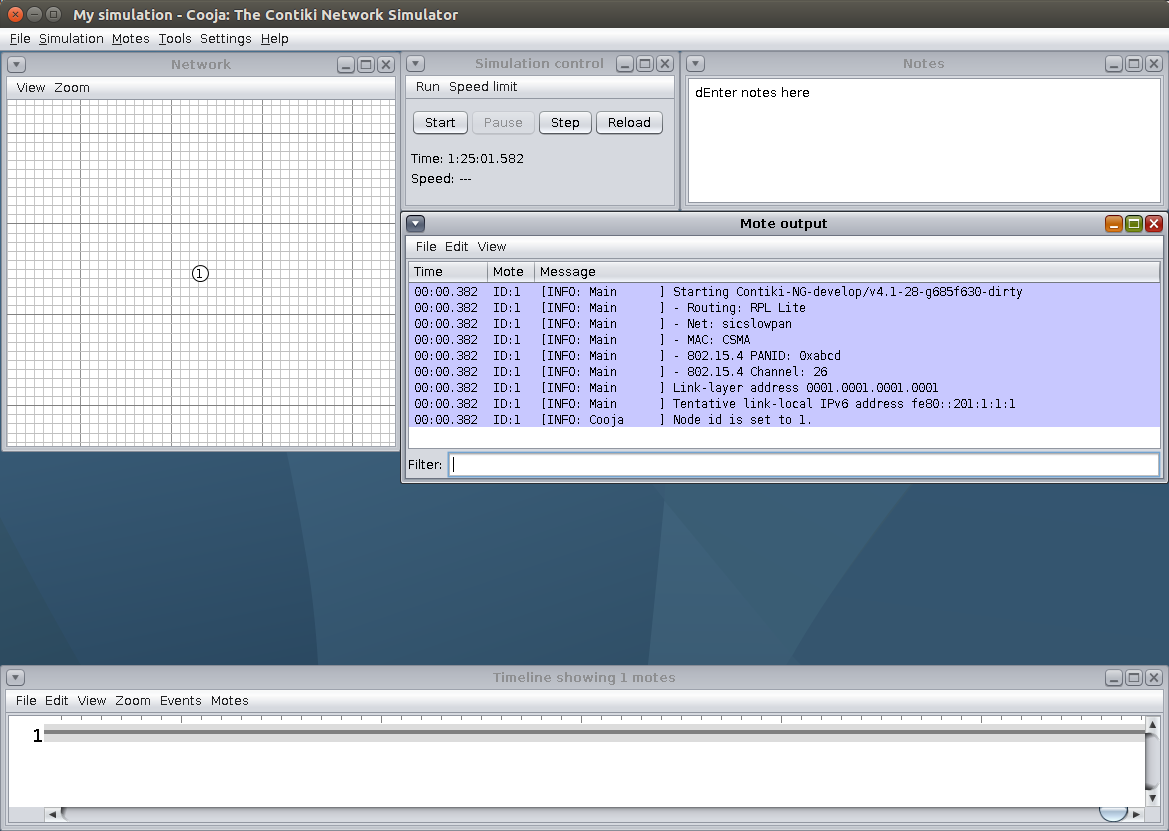The image size is (1169, 831).
Task: Click mote 1 label in Timeline
Action: pyautogui.click(x=37, y=736)
